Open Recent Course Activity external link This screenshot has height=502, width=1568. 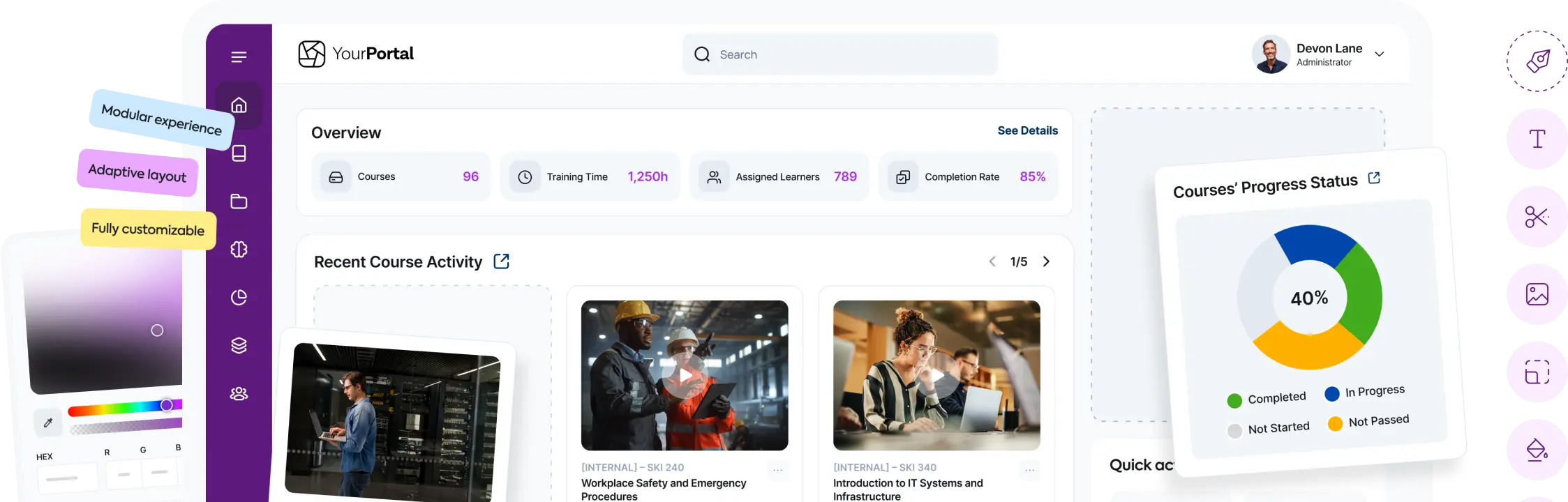tap(501, 261)
